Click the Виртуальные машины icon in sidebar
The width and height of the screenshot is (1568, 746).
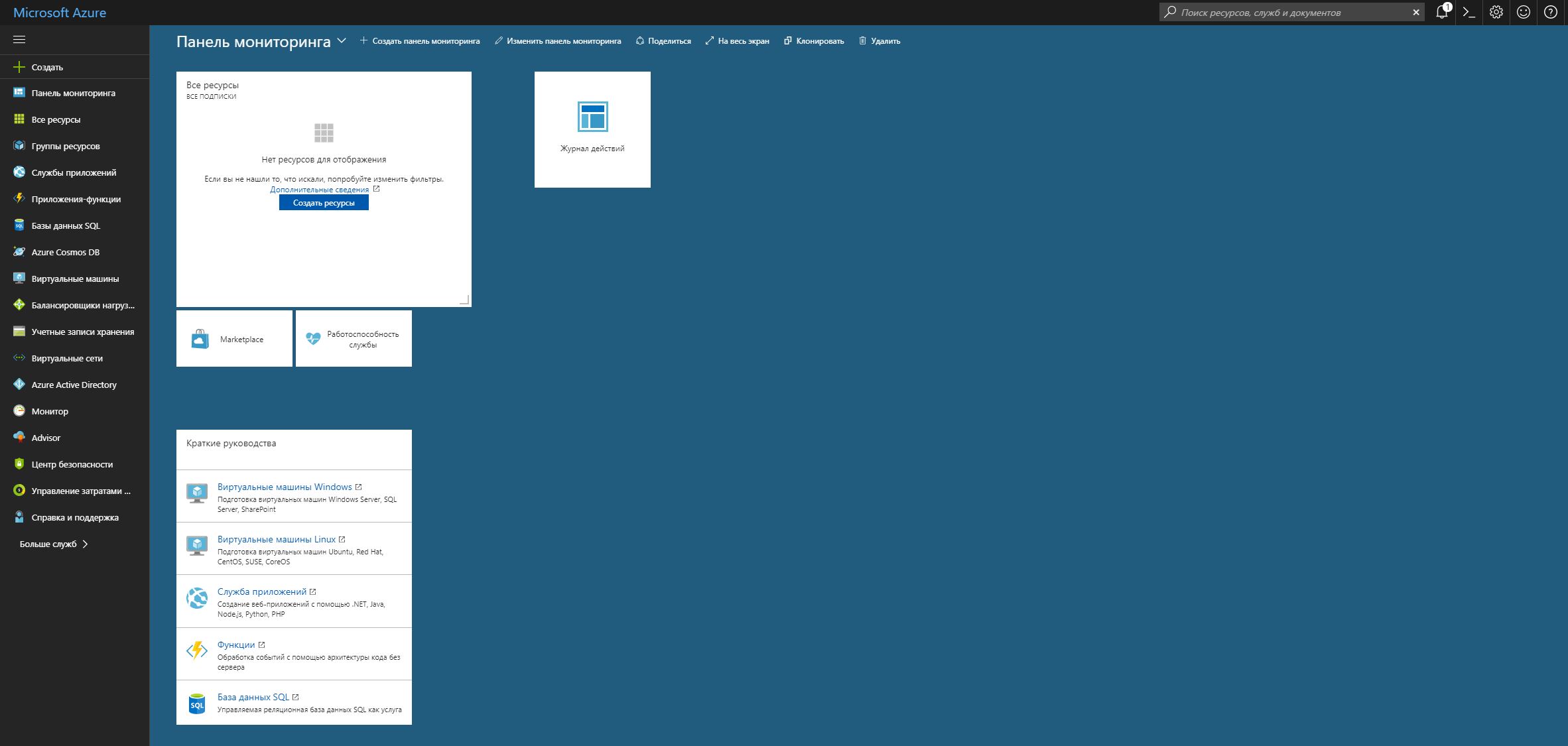tap(19, 278)
